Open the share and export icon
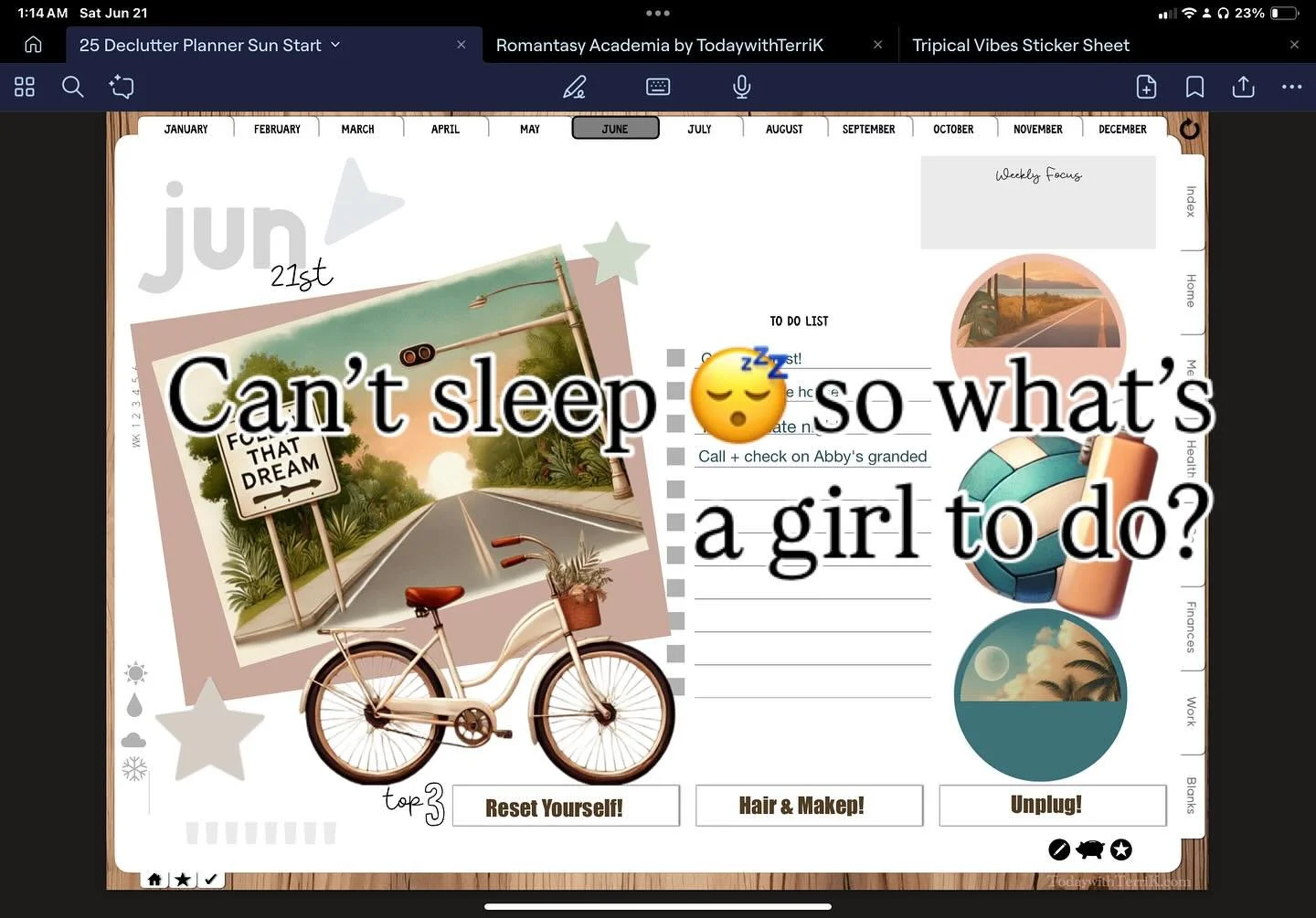This screenshot has height=918, width=1316. click(x=1243, y=87)
